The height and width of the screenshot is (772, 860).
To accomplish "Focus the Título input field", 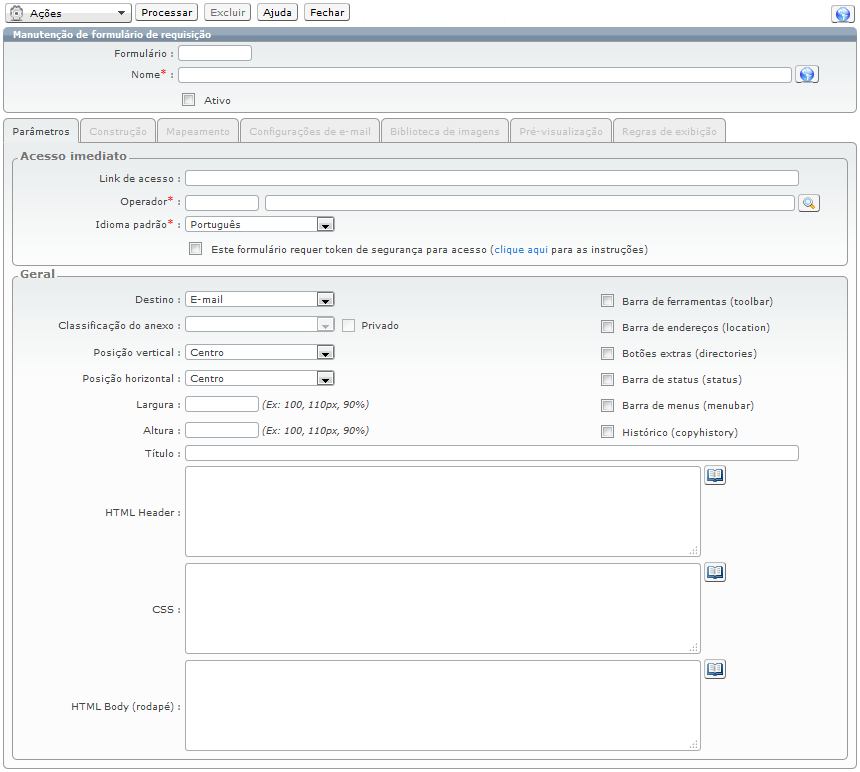I will tap(492, 453).
